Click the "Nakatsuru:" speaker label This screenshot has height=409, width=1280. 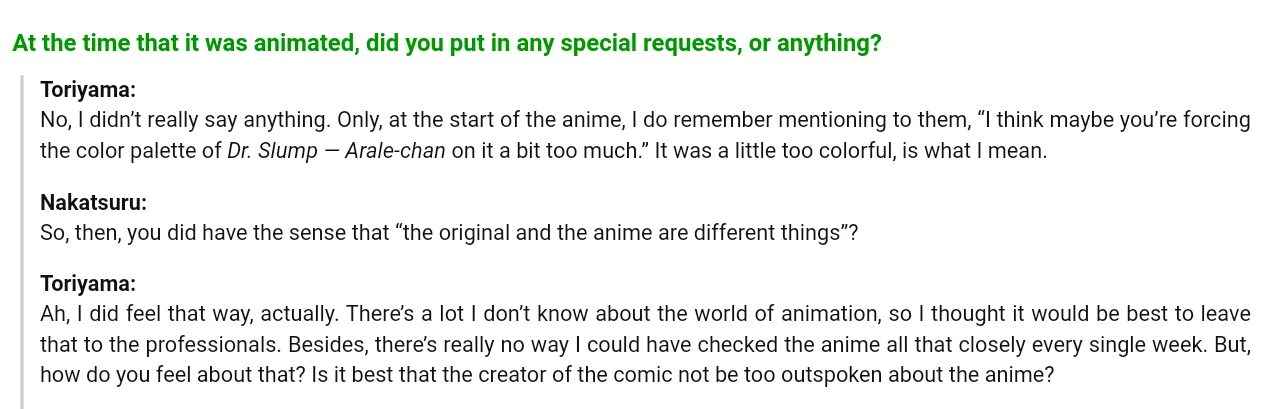pos(93,202)
